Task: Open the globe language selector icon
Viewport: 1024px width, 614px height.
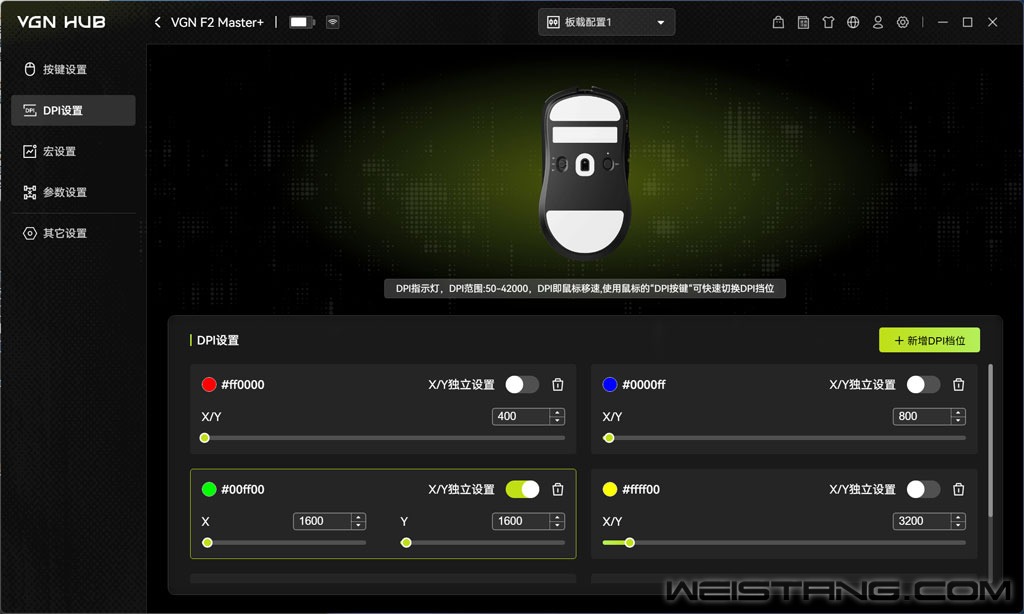Action: (x=853, y=22)
